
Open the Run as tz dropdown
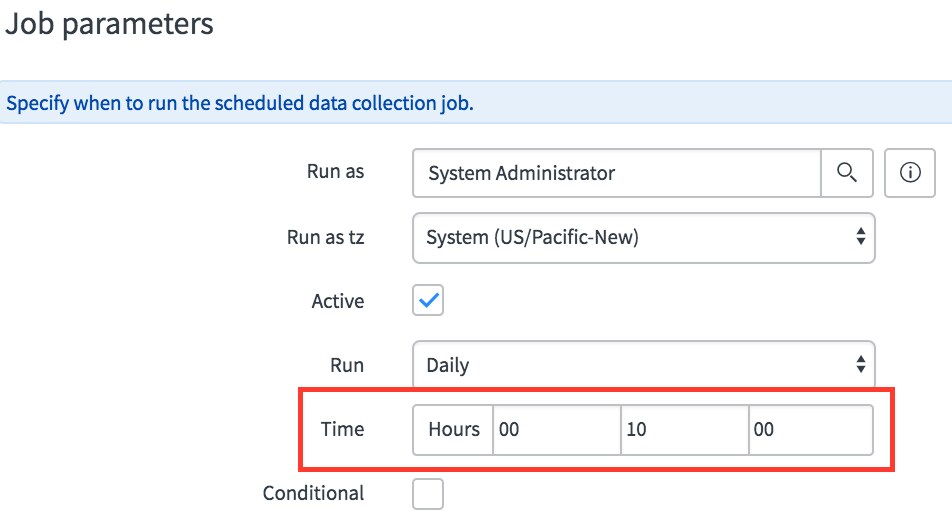[644, 237]
